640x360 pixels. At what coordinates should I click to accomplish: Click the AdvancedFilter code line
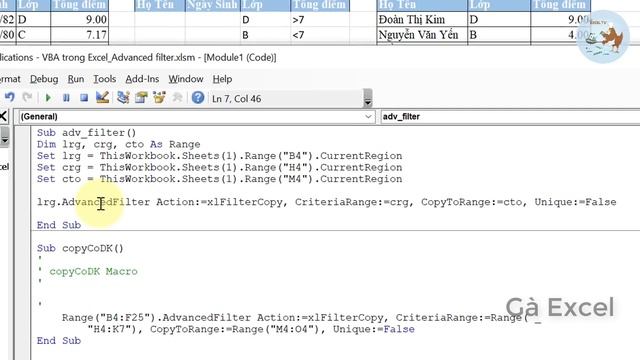327,202
